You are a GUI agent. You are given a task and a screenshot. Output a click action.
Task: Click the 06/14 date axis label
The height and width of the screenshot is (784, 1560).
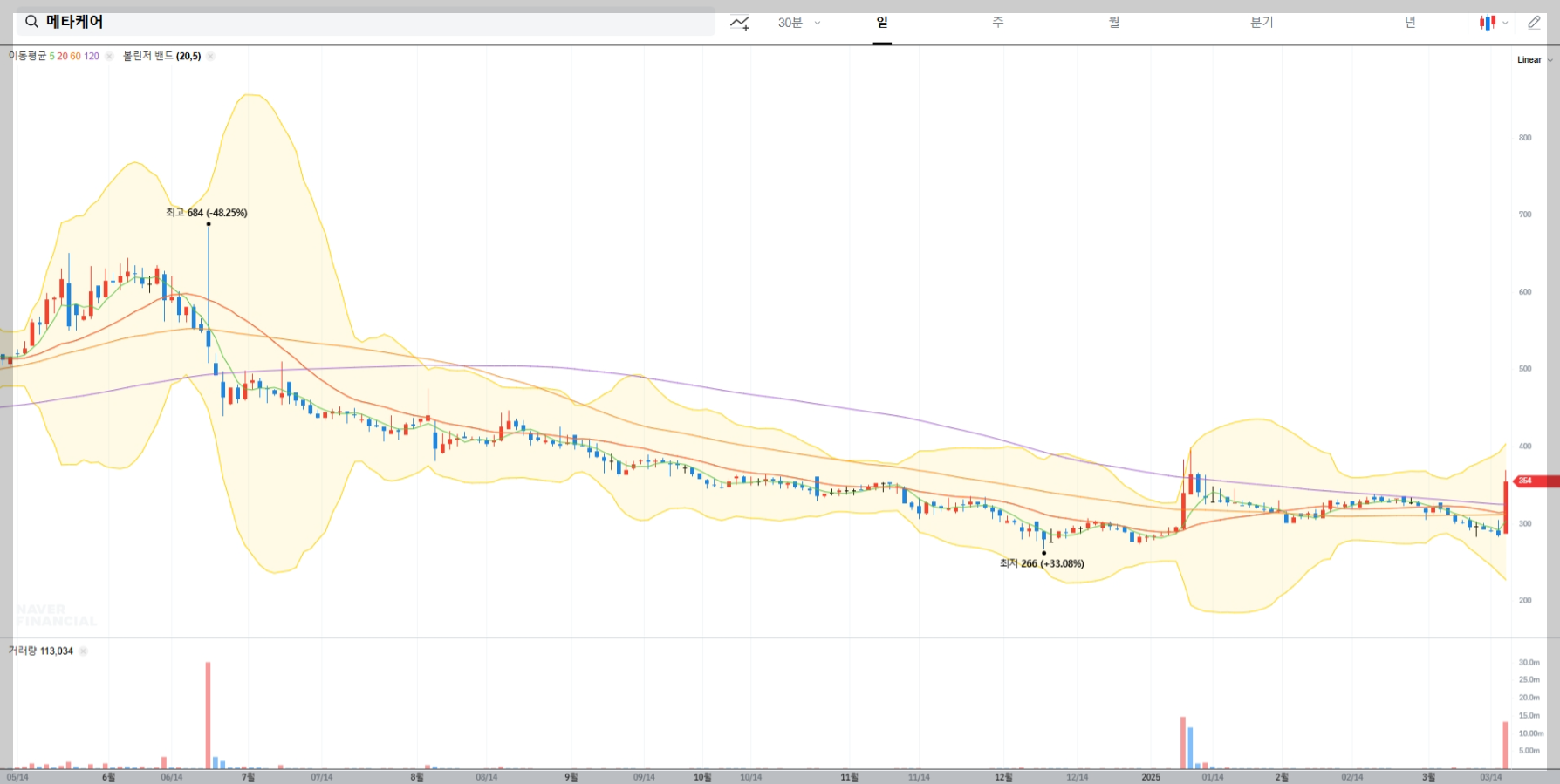point(172,777)
